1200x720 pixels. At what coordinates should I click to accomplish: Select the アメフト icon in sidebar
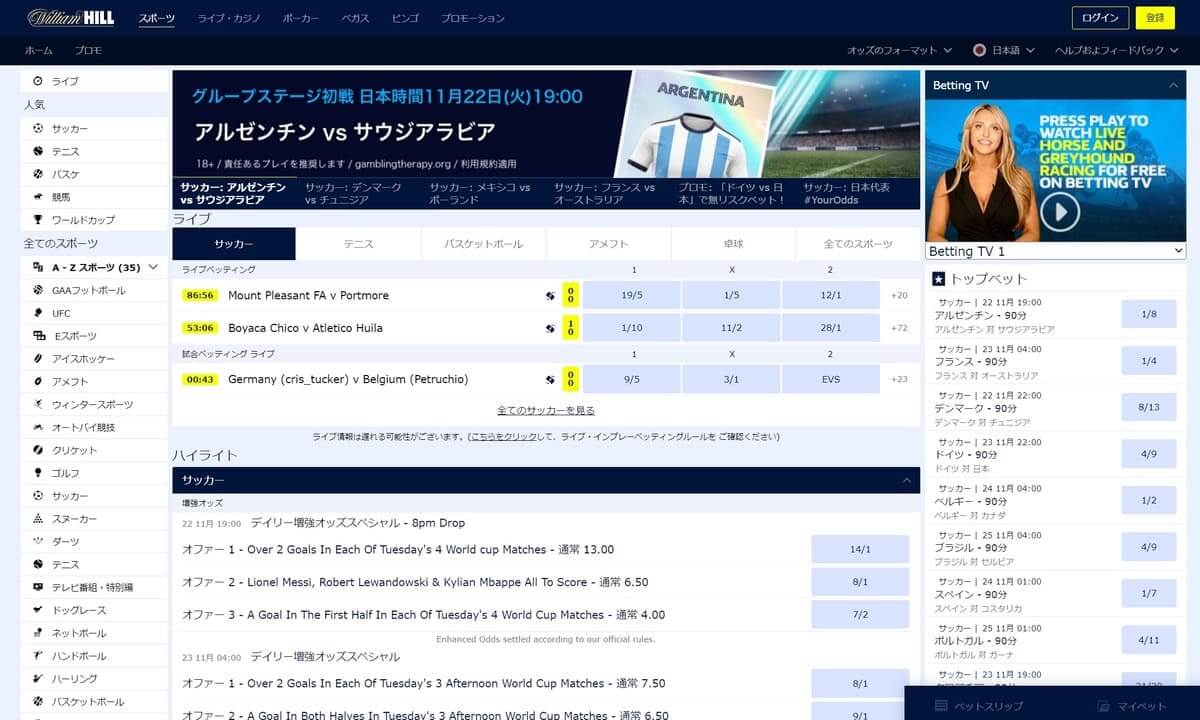point(38,381)
